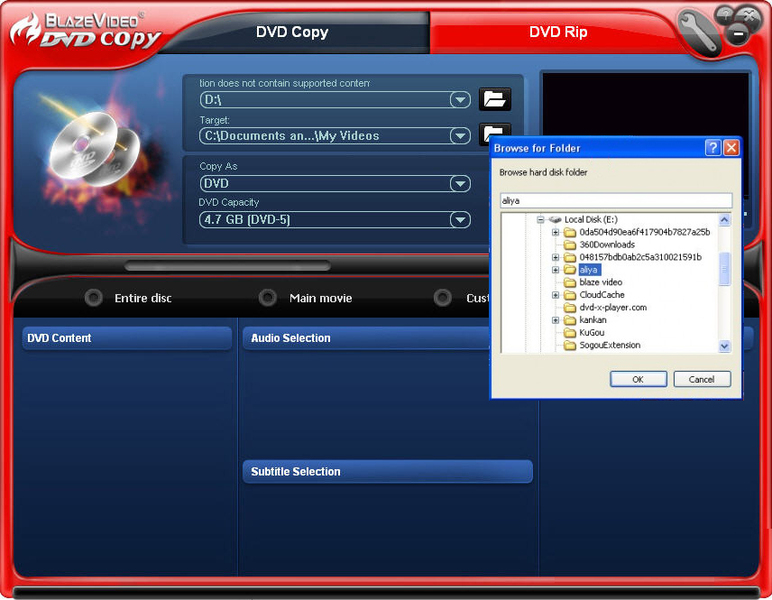Viewport: 772px width, 600px height.
Task: Switch to the DVD Rip tab
Action: pyautogui.click(x=558, y=32)
